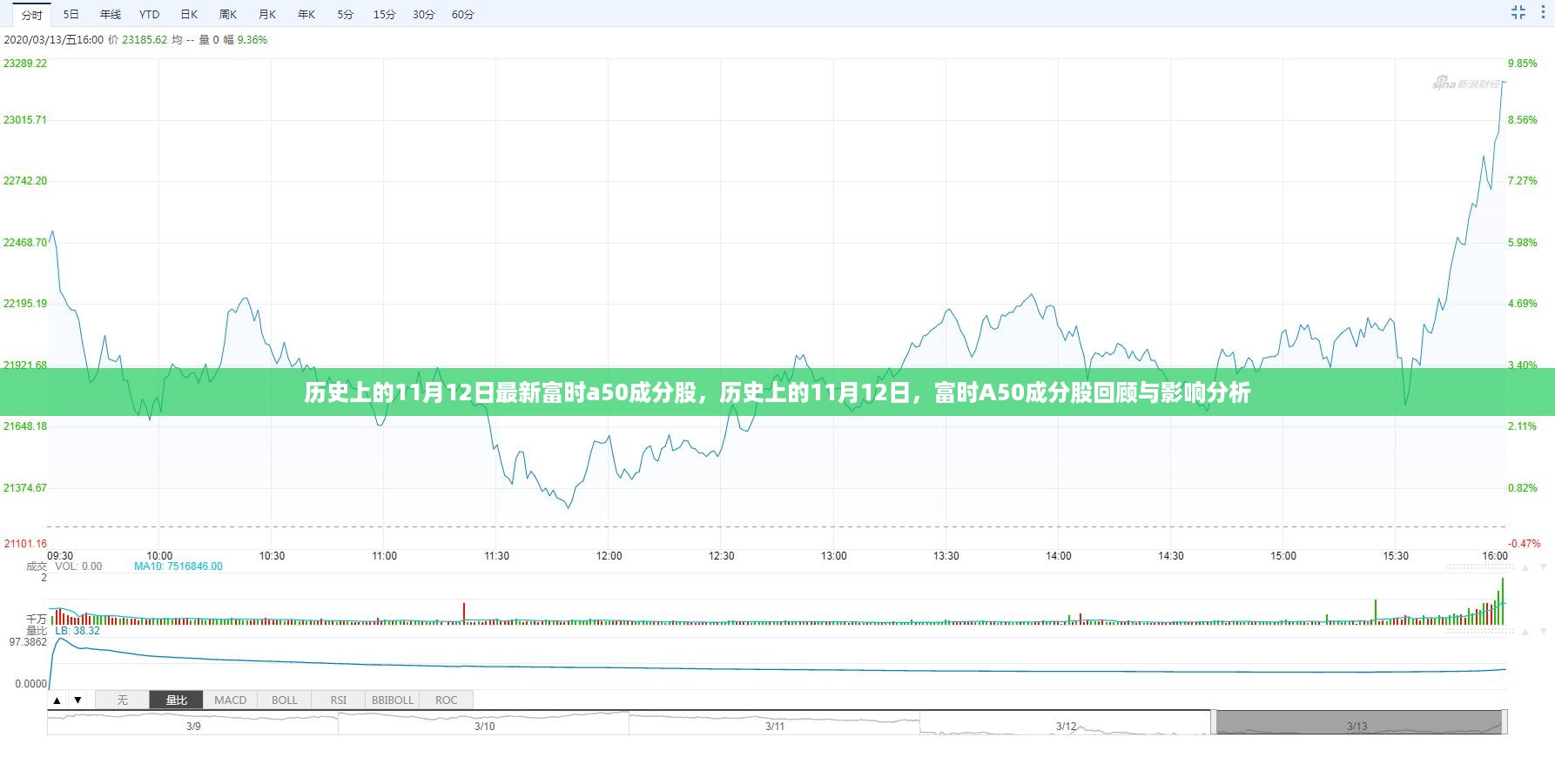The width and height of the screenshot is (1555, 784).
Task: Select 3/10 in the date navigator
Action: click(484, 725)
